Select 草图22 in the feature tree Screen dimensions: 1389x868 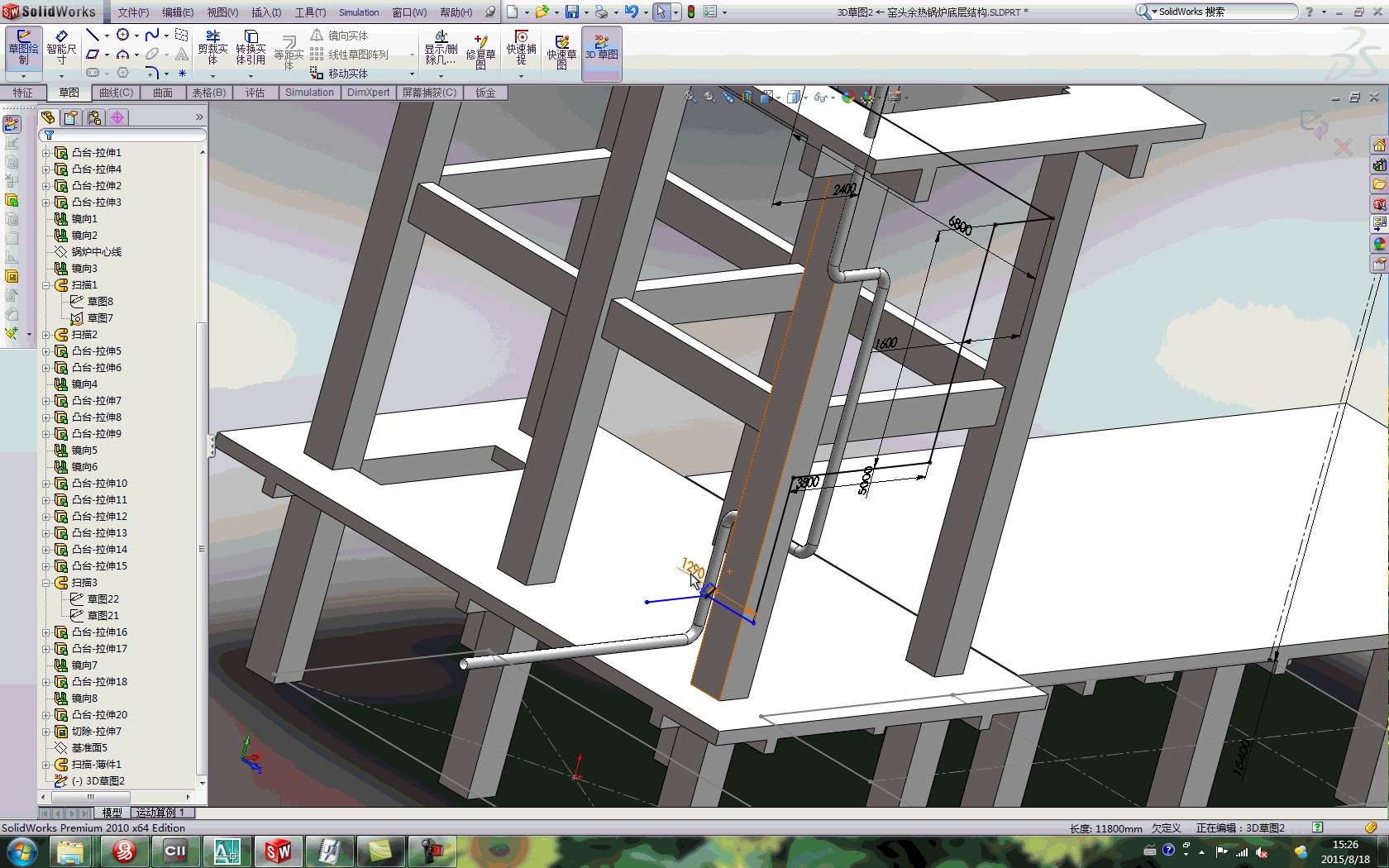click(94, 599)
